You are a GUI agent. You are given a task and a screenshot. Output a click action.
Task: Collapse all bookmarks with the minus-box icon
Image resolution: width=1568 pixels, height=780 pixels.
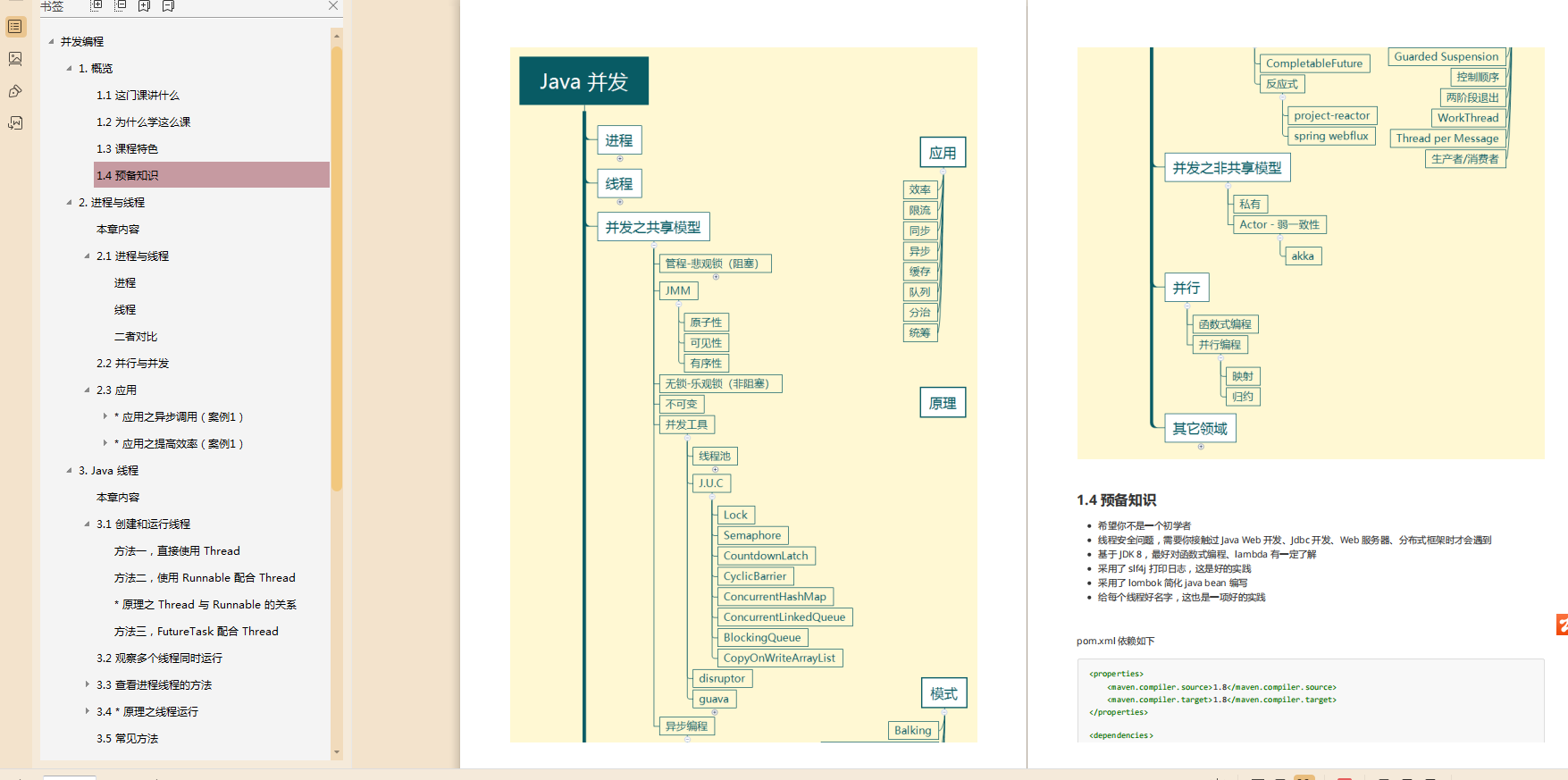pyautogui.click(x=120, y=5)
